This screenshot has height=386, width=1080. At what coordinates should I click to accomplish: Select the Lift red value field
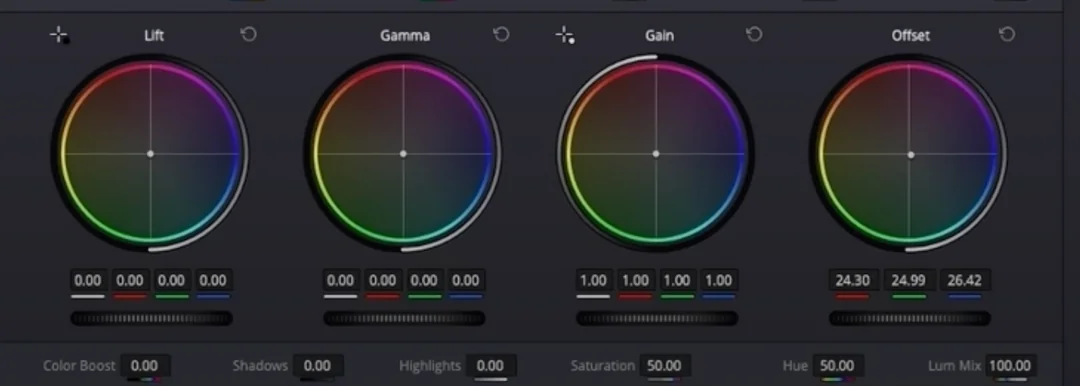click(x=129, y=281)
